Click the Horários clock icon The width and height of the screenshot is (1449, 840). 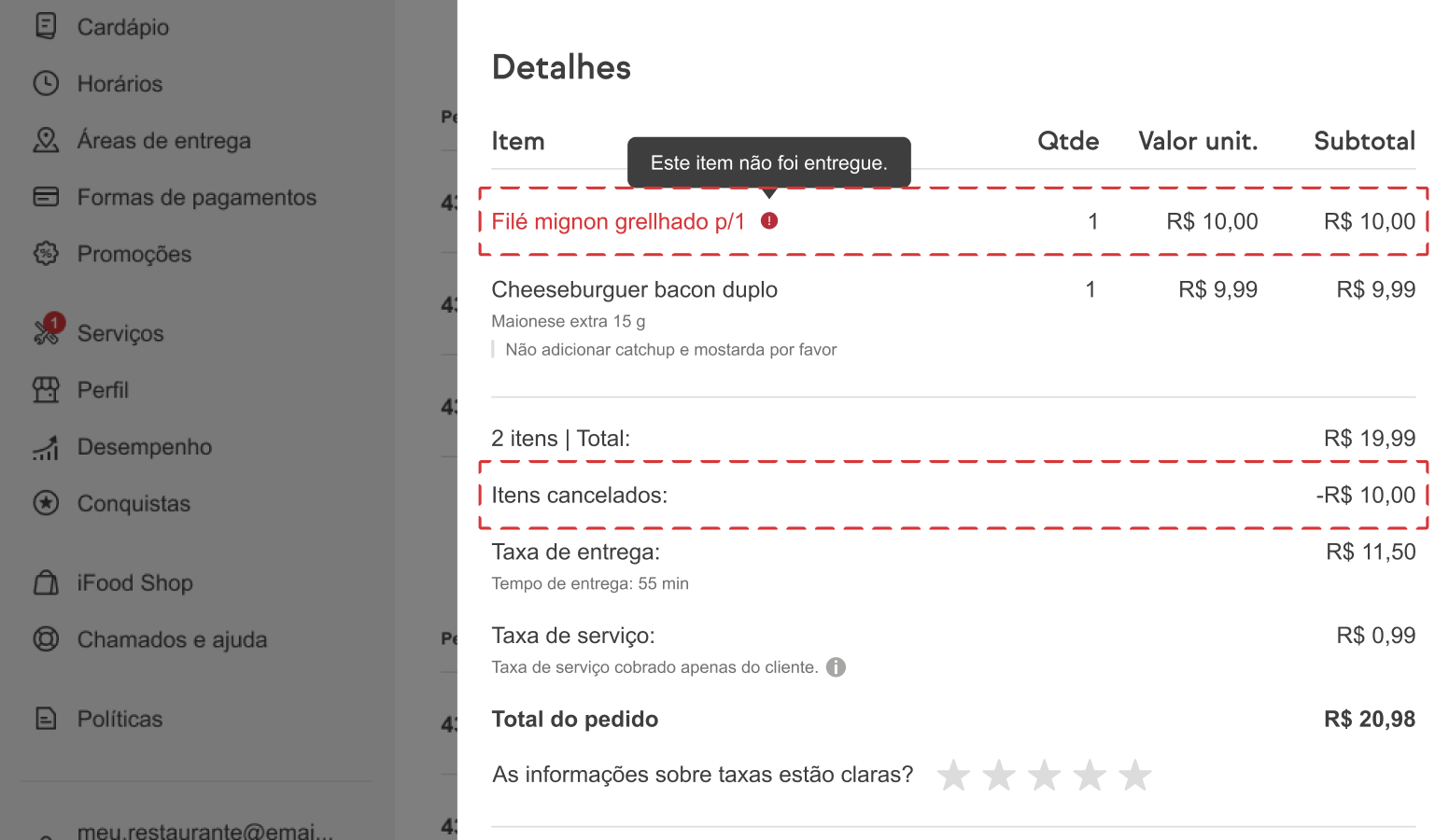pos(46,83)
